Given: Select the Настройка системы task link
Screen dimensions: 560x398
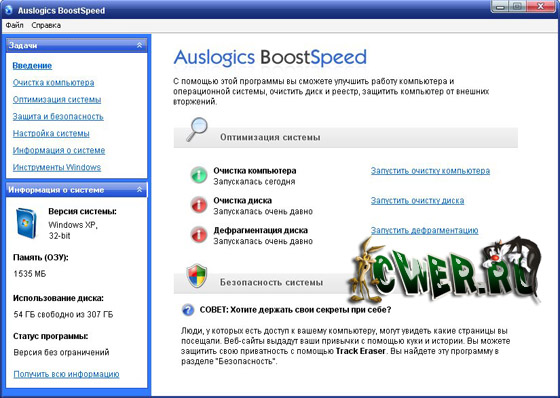Looking at the screenshot, I should [51, 133].
